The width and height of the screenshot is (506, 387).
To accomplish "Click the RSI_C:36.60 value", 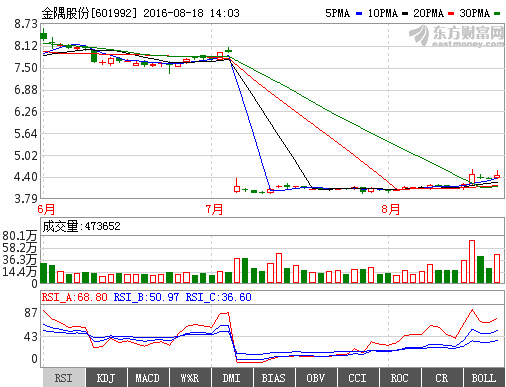I will point(218,297).
